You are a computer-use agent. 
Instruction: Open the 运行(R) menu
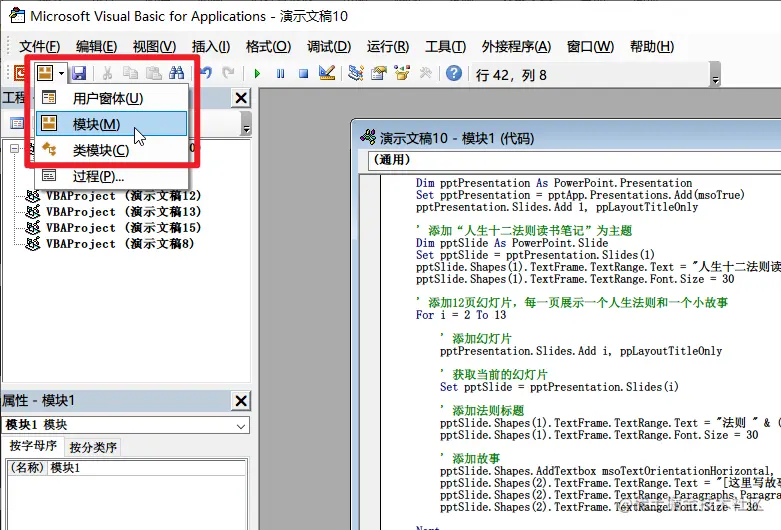point(388,46)
